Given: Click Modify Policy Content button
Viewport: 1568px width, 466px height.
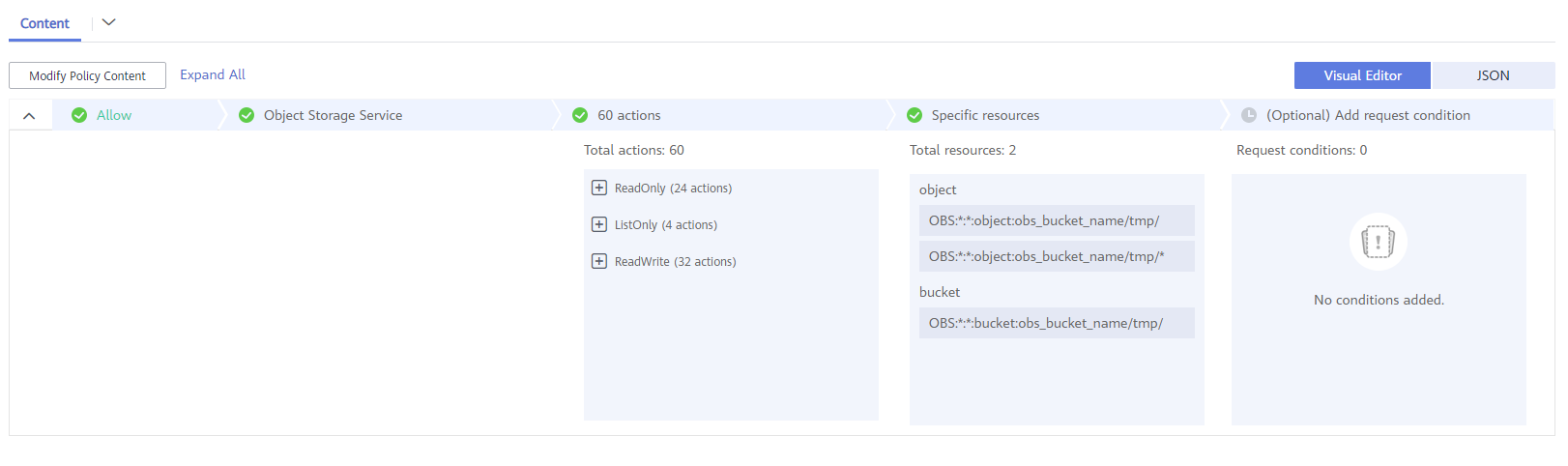Looking at the screenshot, I should click(87, 75).
